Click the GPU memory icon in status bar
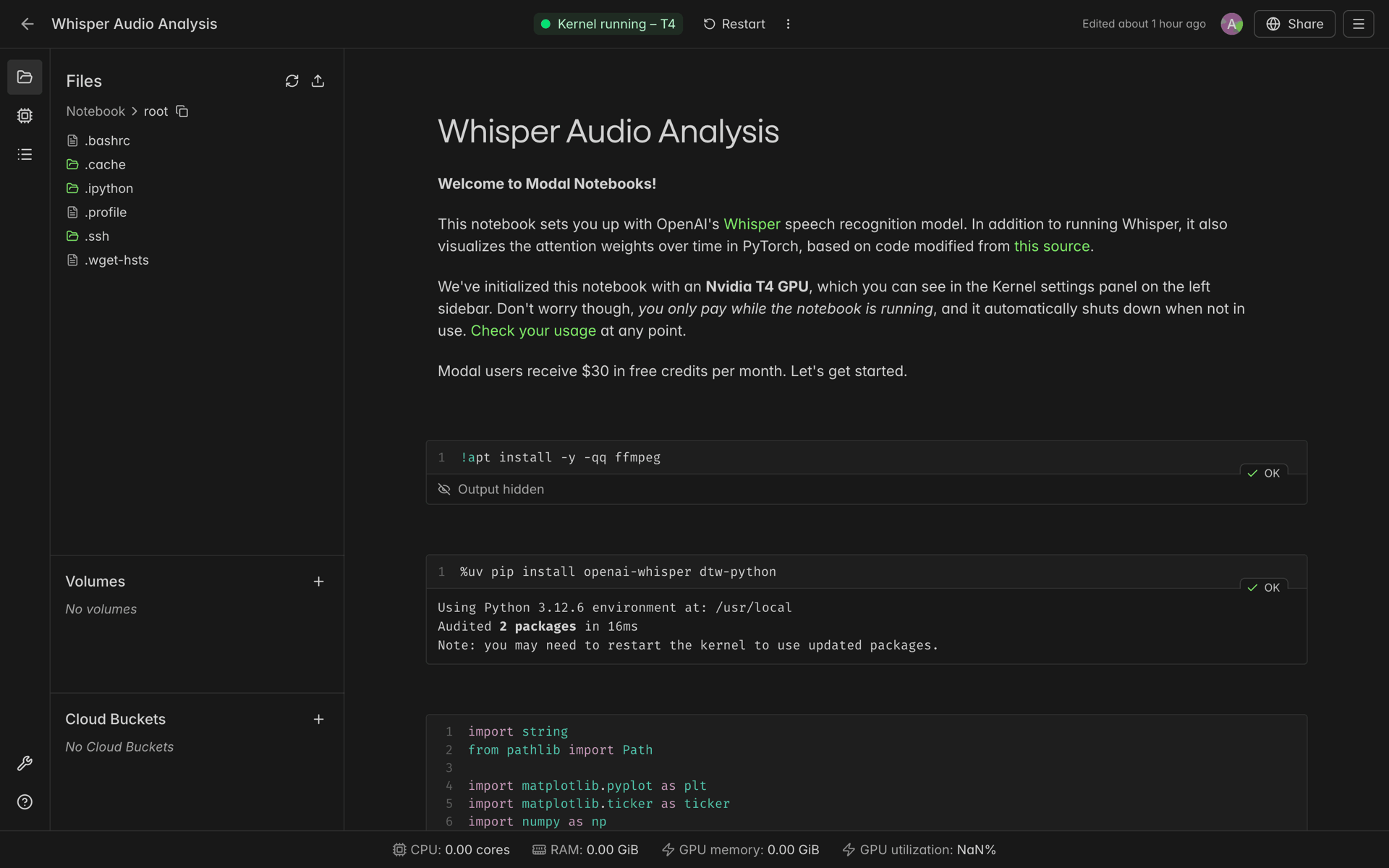 (x=668, y=850)
